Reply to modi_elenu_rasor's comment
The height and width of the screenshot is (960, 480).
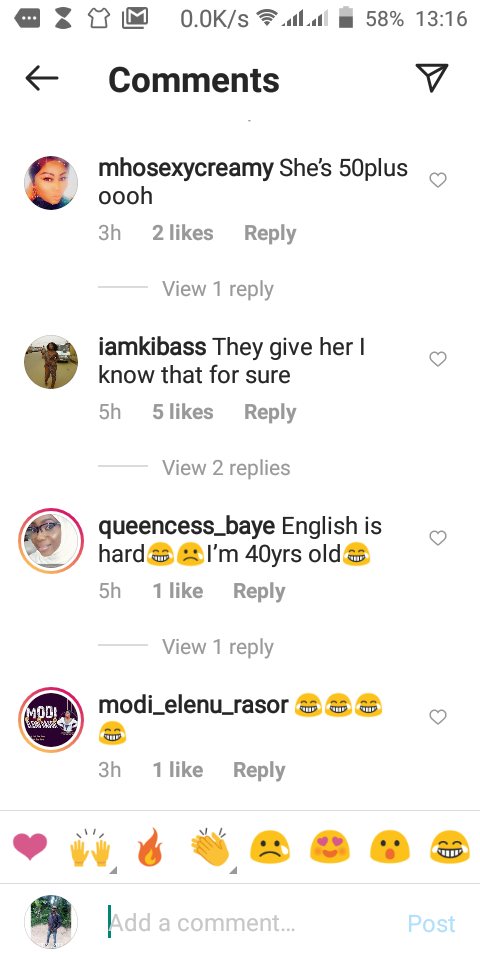pos(259,770)
